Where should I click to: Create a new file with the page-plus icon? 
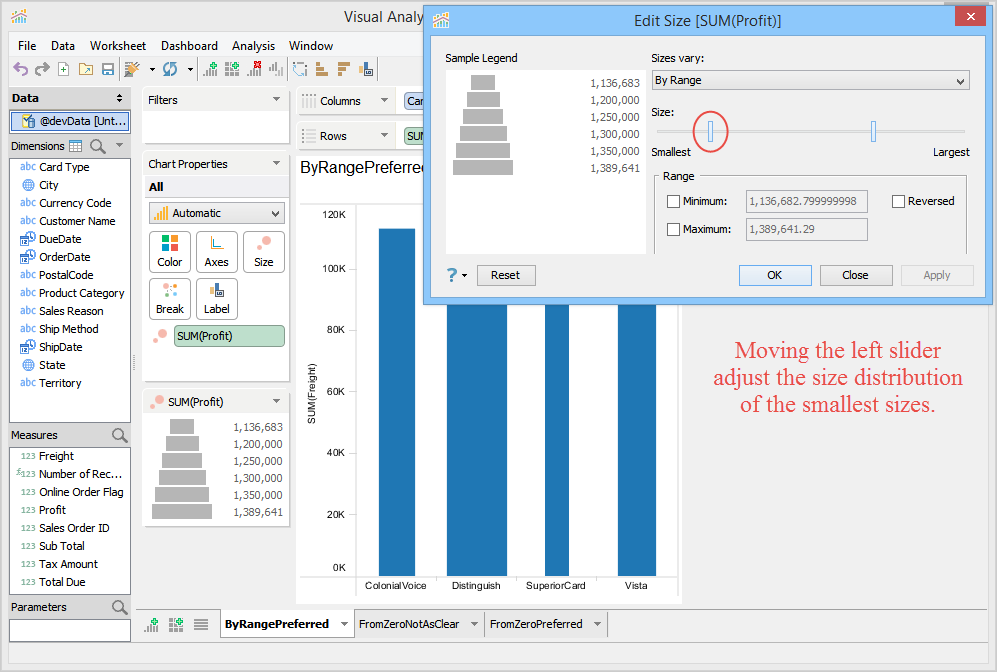click(x=64, y=69)
